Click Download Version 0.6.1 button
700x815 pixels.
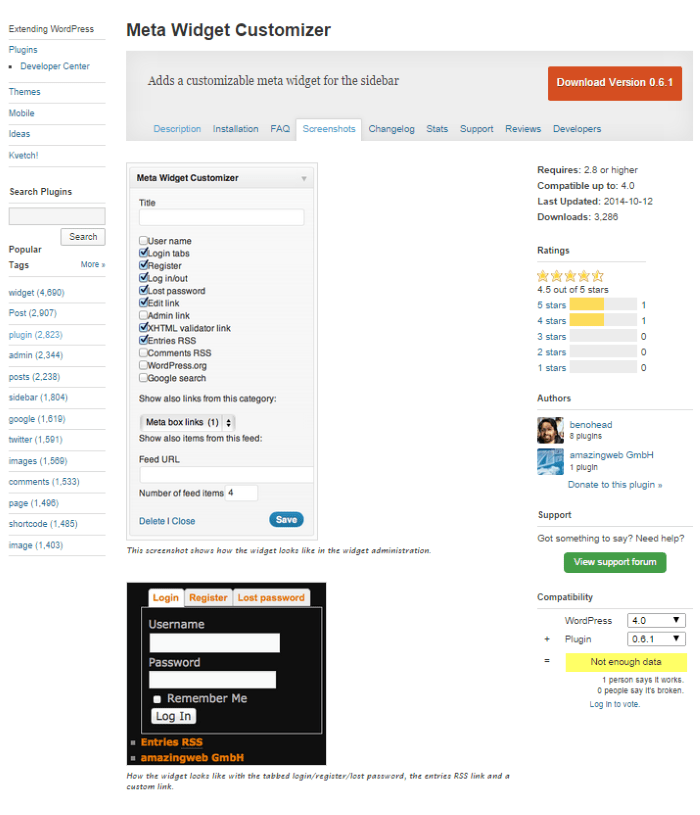pos(615,83)
